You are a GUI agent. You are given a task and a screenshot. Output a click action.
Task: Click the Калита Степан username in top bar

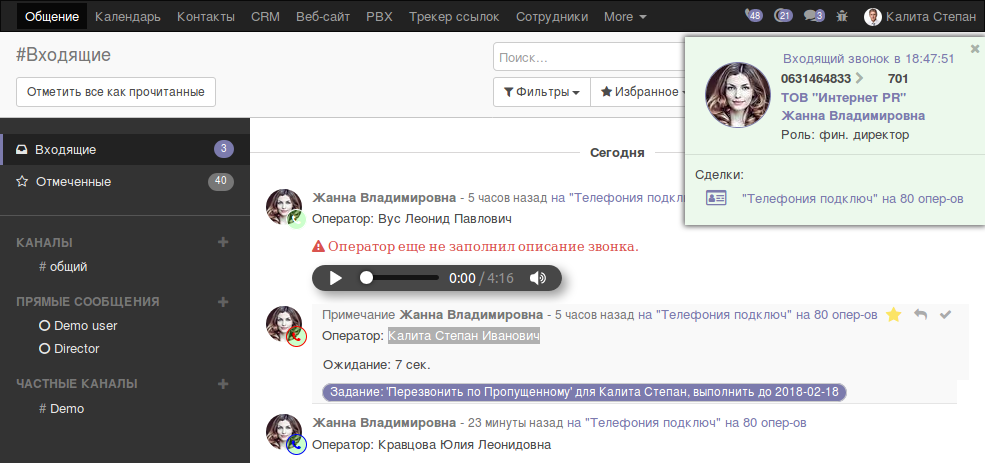click(931, 17)
